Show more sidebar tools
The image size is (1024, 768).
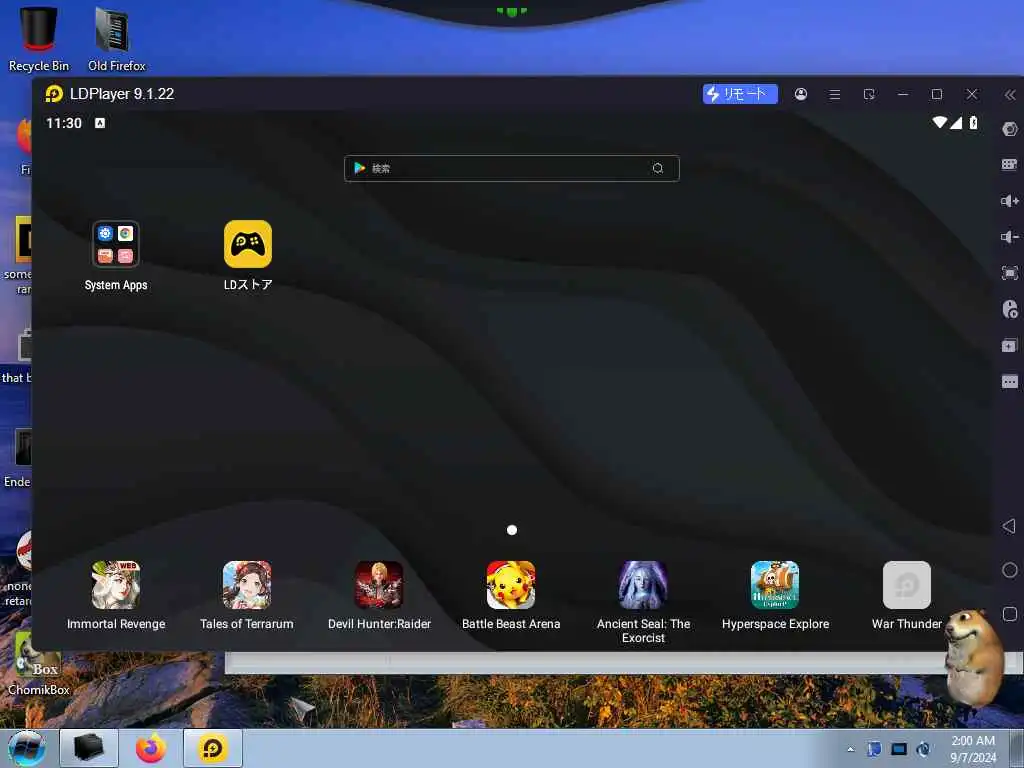(1010, 381)
